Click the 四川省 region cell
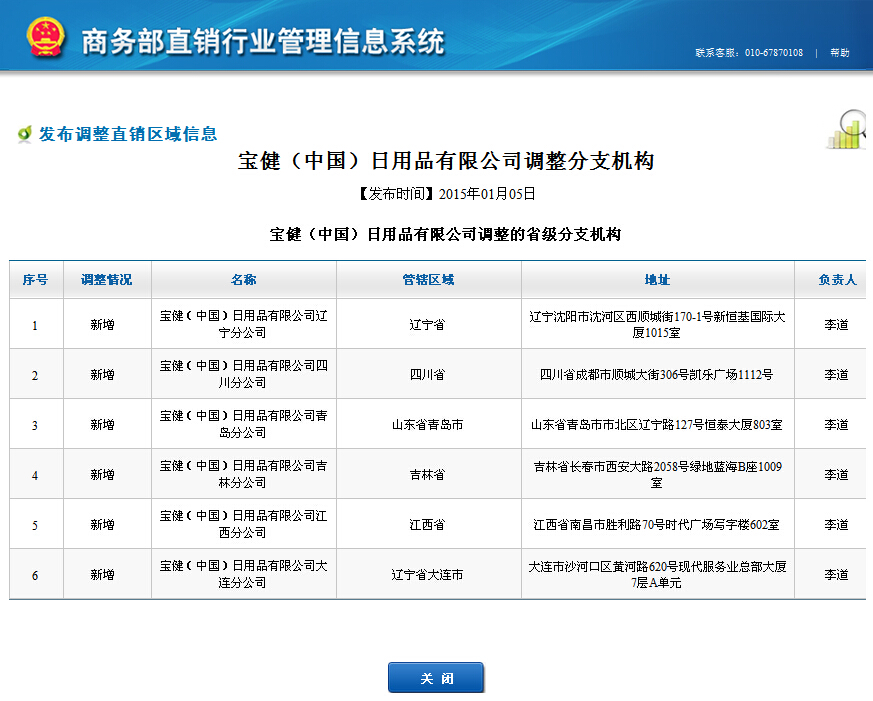The width and height of the screenshot is (873, 701). coord(428,374)
